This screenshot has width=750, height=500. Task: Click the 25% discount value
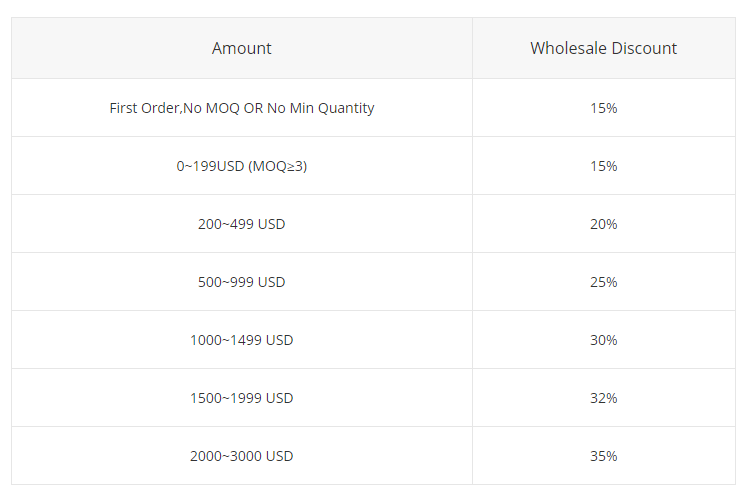click(x=603, y=282)
